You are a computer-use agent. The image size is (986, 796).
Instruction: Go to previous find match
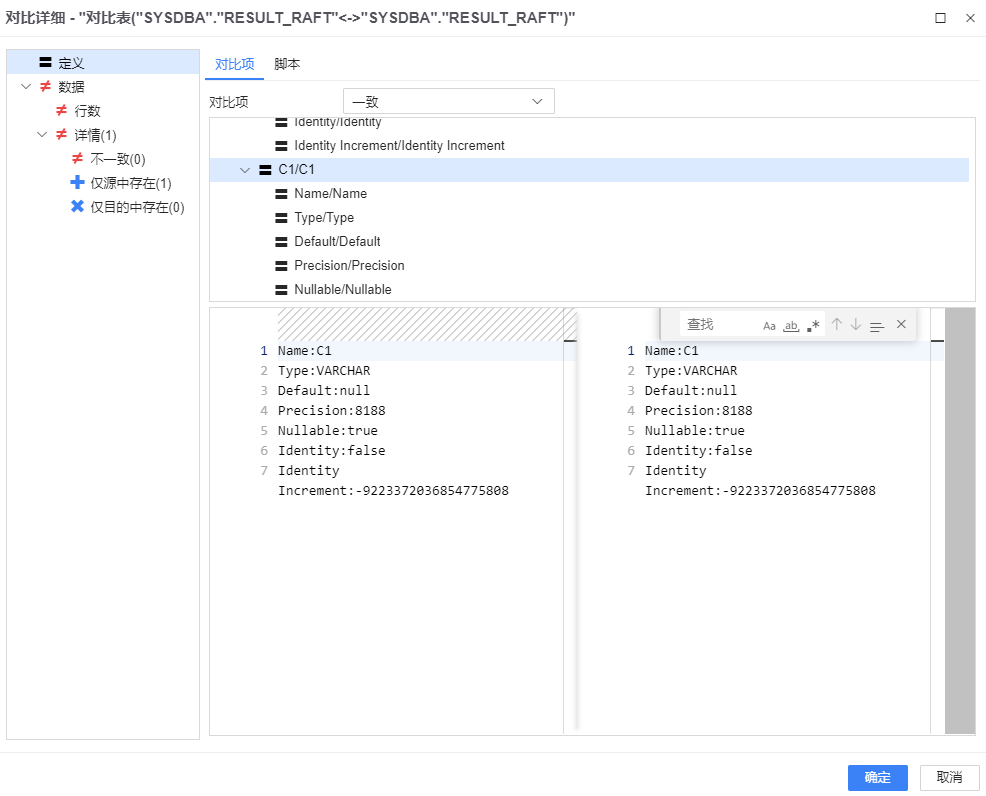click(836, 324)
